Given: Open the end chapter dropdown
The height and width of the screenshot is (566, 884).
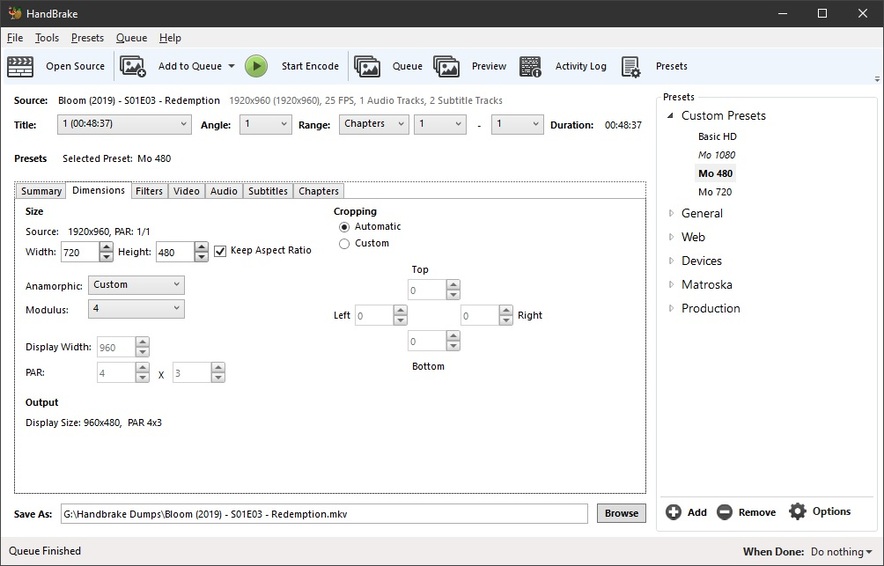Looking at the screenshot, I should tap(517, 124).
